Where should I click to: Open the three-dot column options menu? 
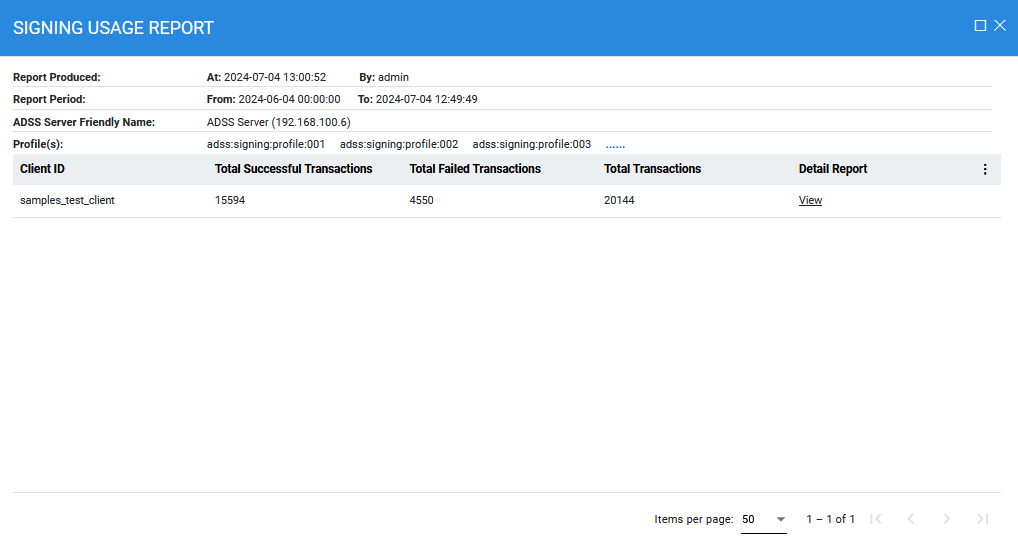(984, 170)
